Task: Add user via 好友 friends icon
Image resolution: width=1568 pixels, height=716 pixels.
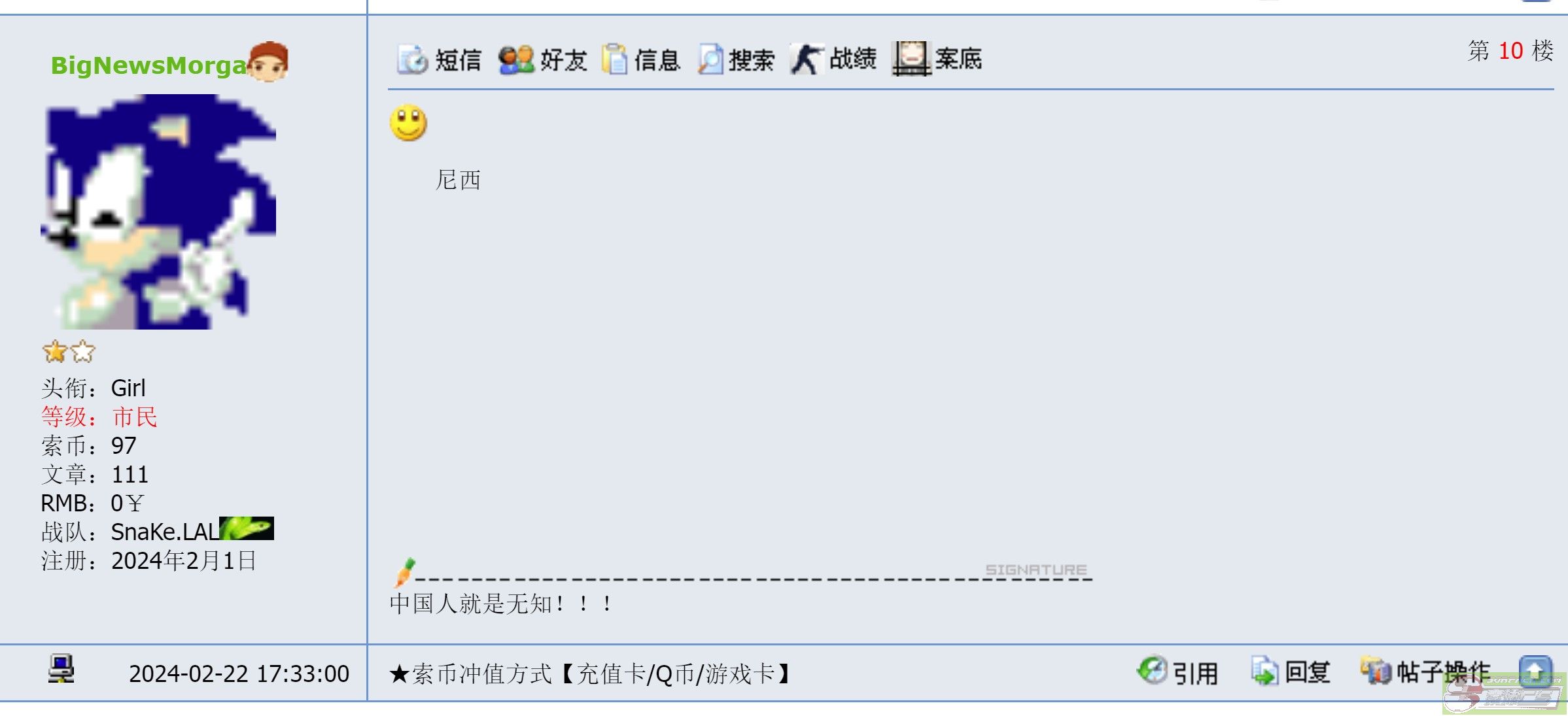Action: tap(516, 60)
